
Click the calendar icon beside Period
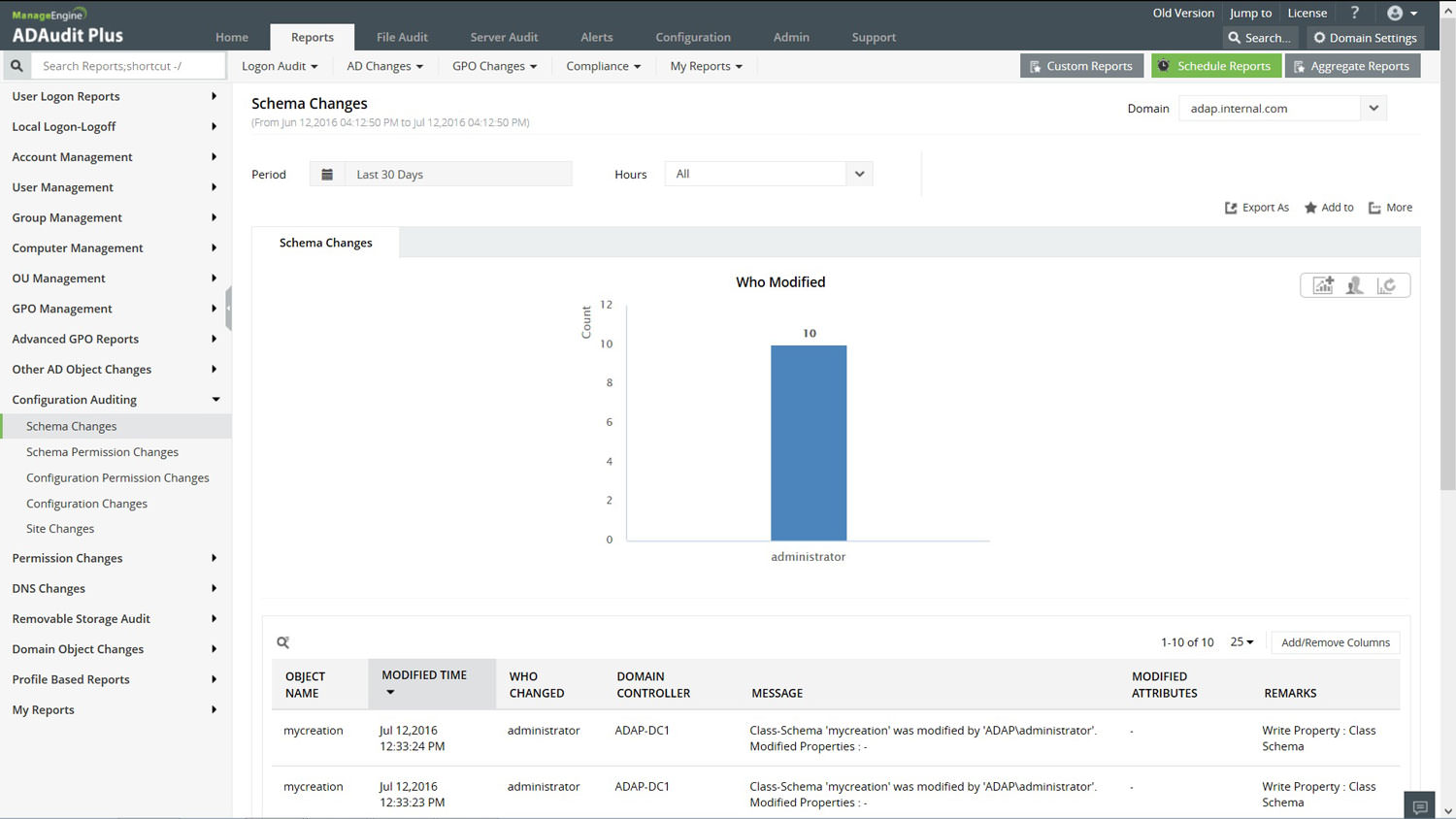[327, 175]
